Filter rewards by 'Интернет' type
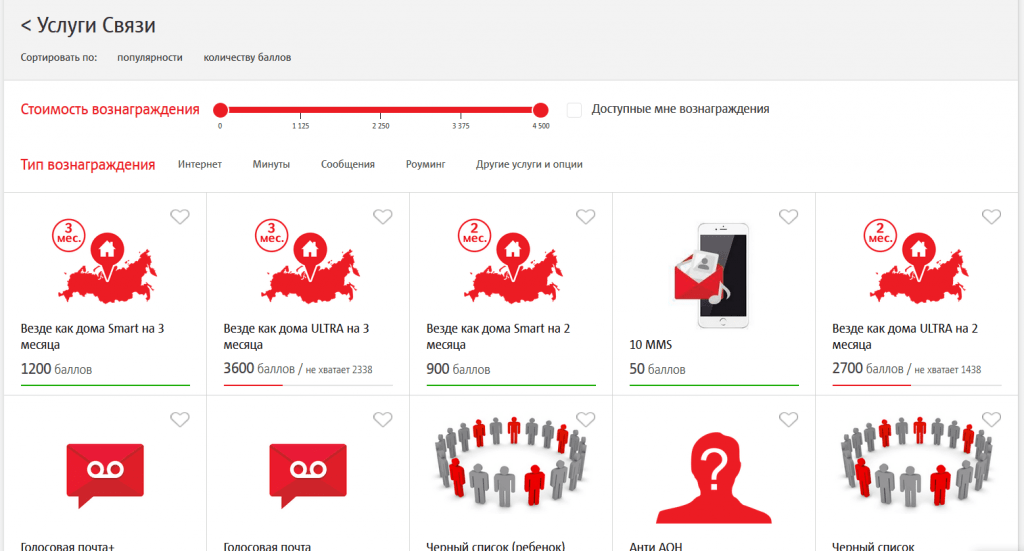Screen dimensions: 1024x551 coord(200,164)
